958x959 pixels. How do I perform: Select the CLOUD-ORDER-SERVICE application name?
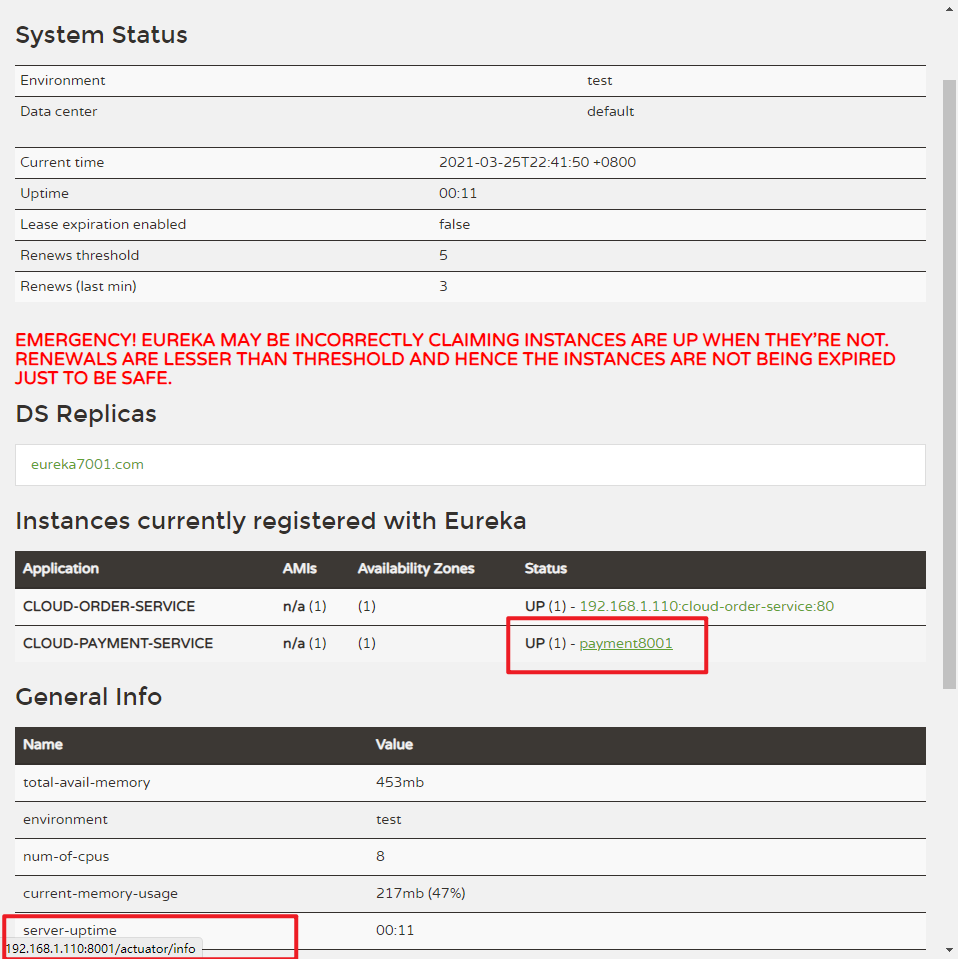point(109,606)
